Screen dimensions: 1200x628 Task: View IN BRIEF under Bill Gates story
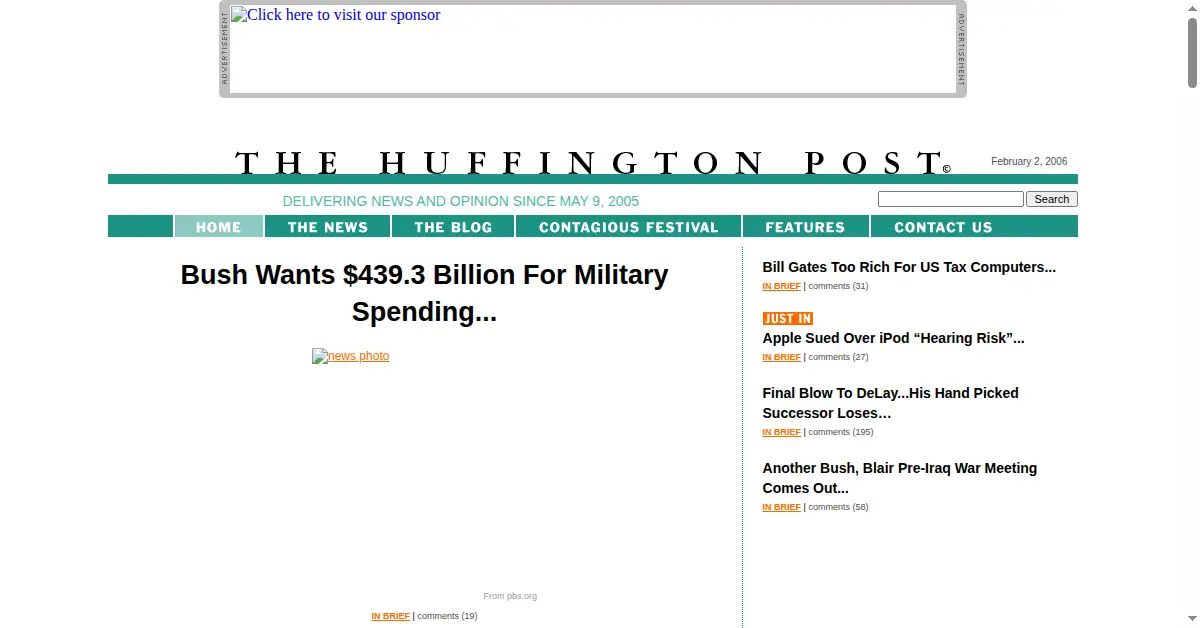tap(781, 286)
